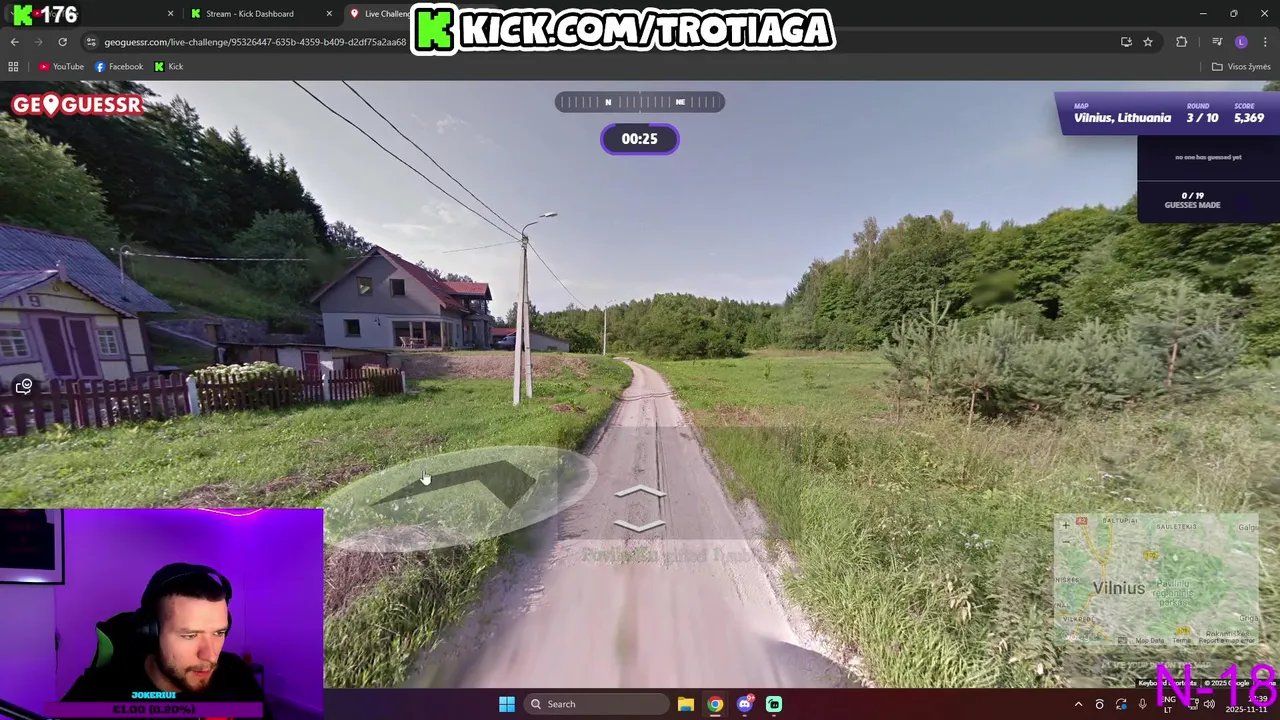The width and height of the screenshot is (1280, 720).
Task: Open the purple L profile avatar
Action: [1241, 42]
